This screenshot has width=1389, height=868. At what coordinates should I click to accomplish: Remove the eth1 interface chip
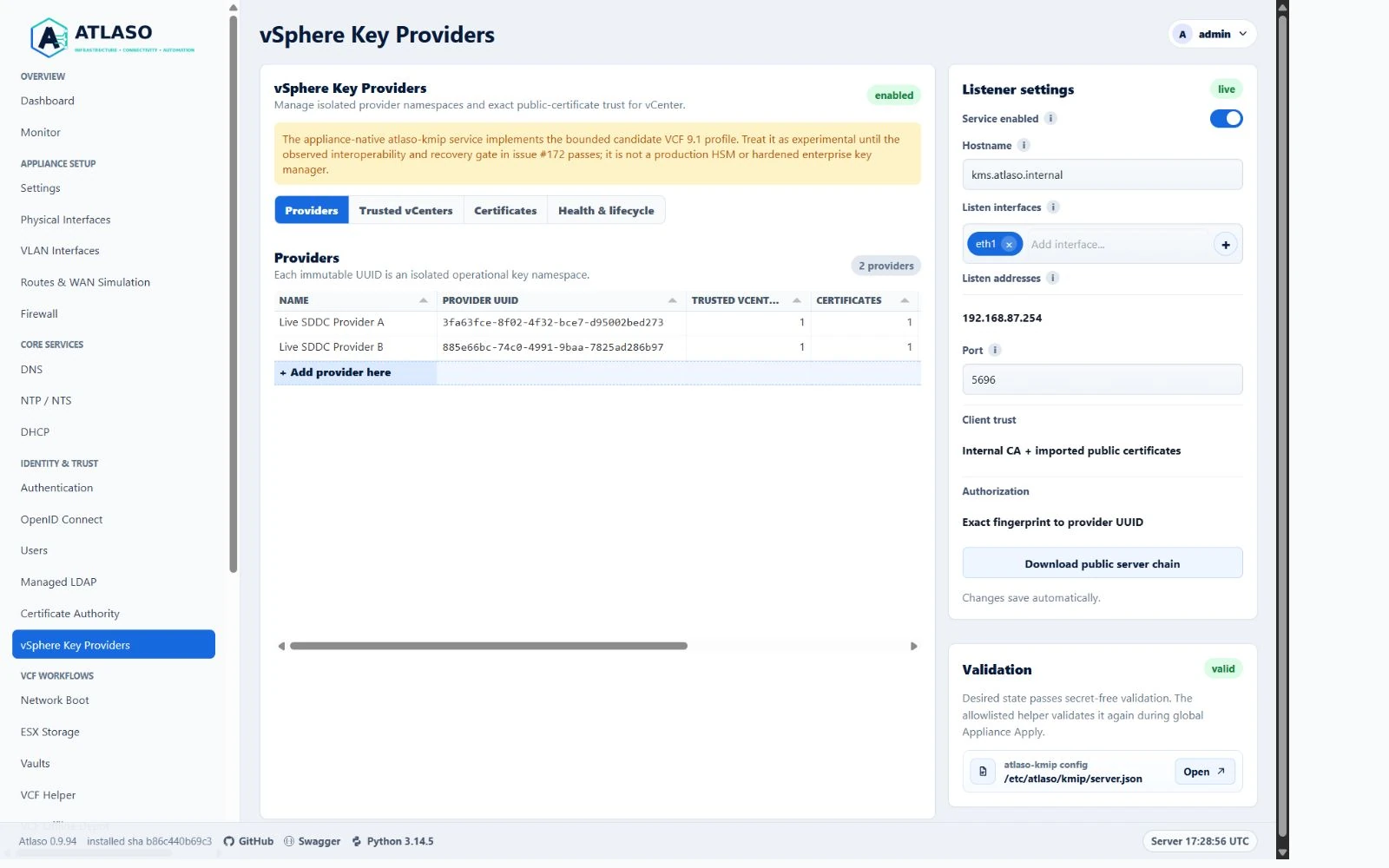coord(1009,245)
